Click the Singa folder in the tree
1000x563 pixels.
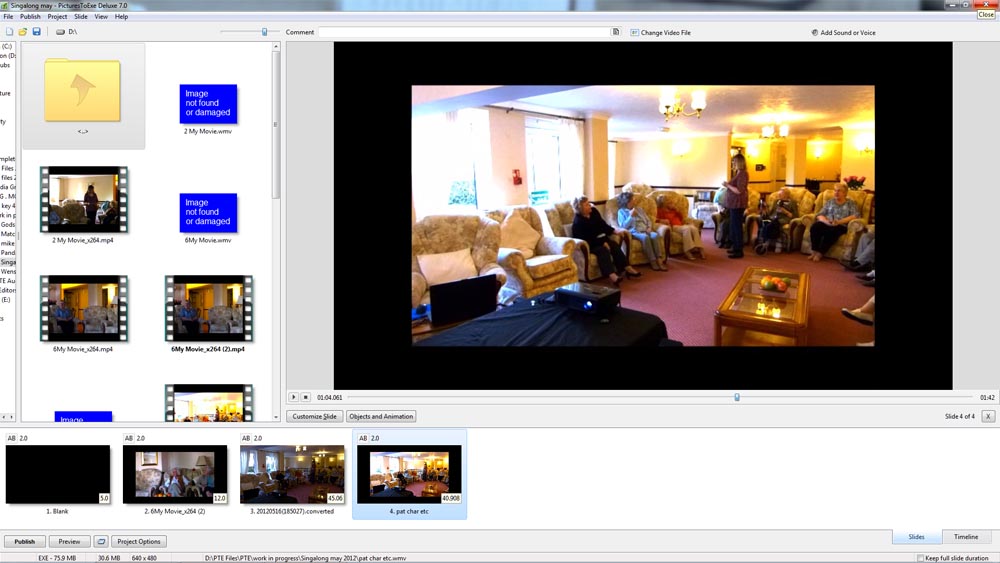[x=8, y=262]
